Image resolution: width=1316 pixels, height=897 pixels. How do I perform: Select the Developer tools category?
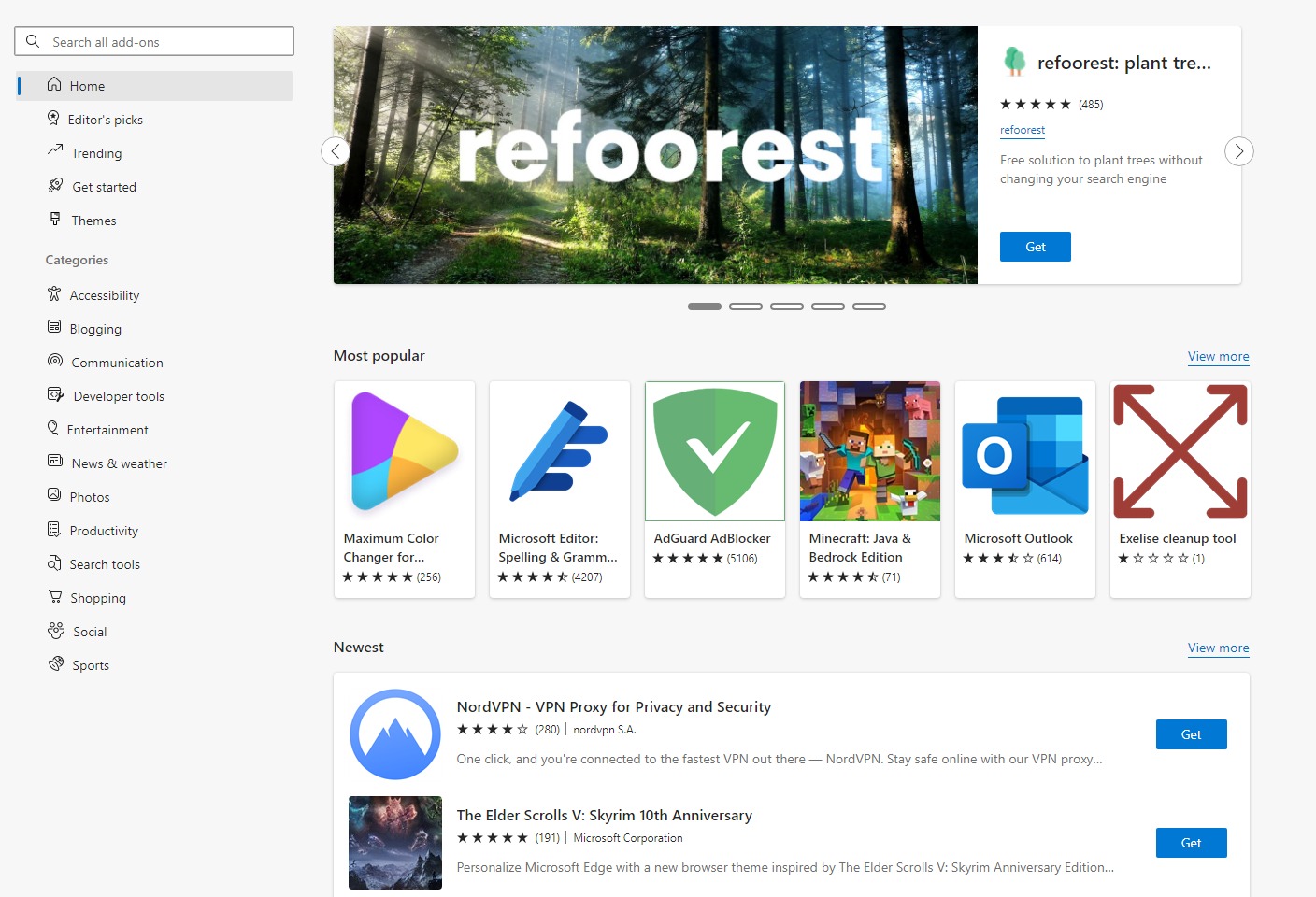click(119, 396)
